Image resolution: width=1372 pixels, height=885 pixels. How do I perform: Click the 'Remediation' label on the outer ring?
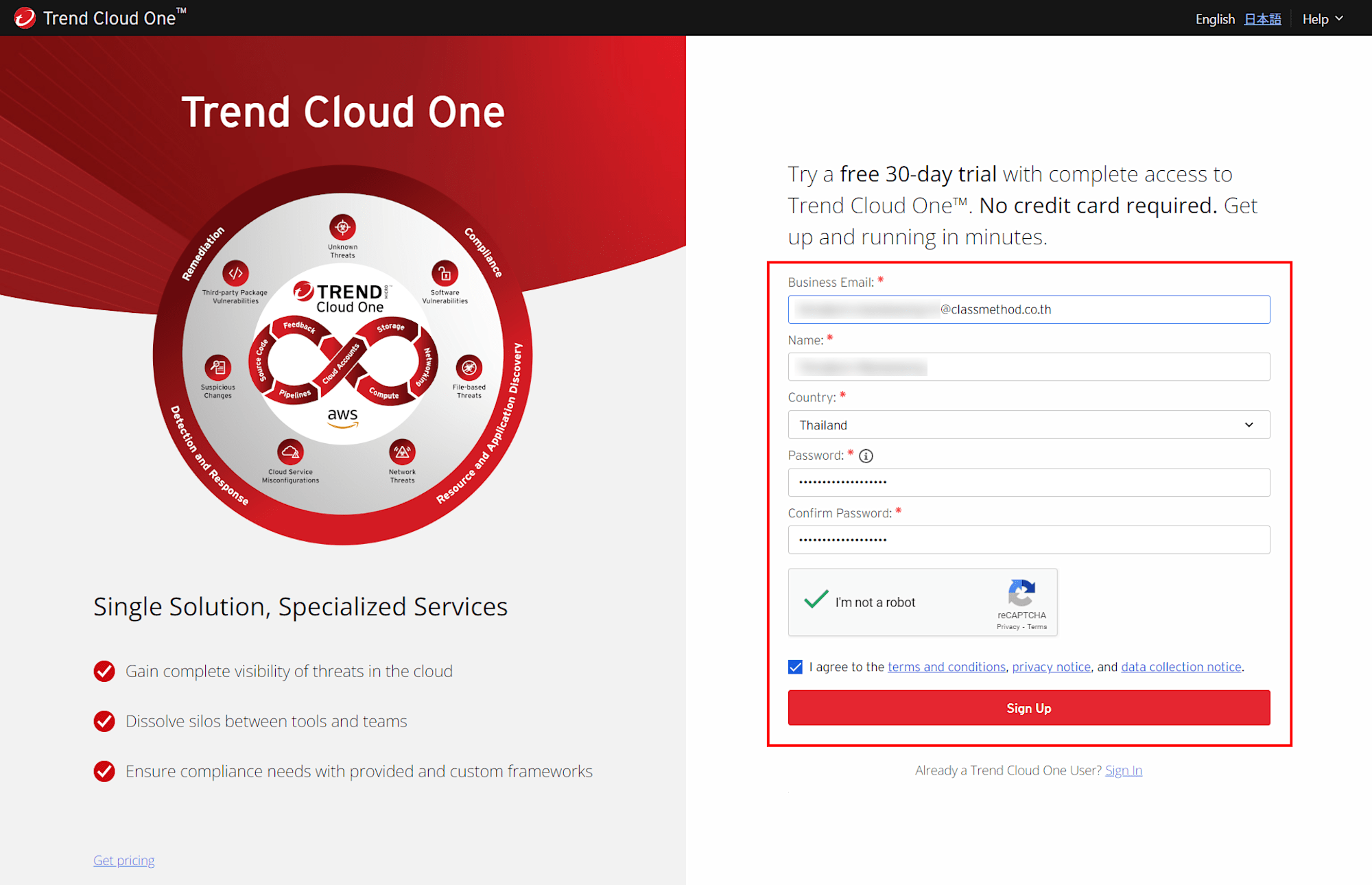[202, 253]
